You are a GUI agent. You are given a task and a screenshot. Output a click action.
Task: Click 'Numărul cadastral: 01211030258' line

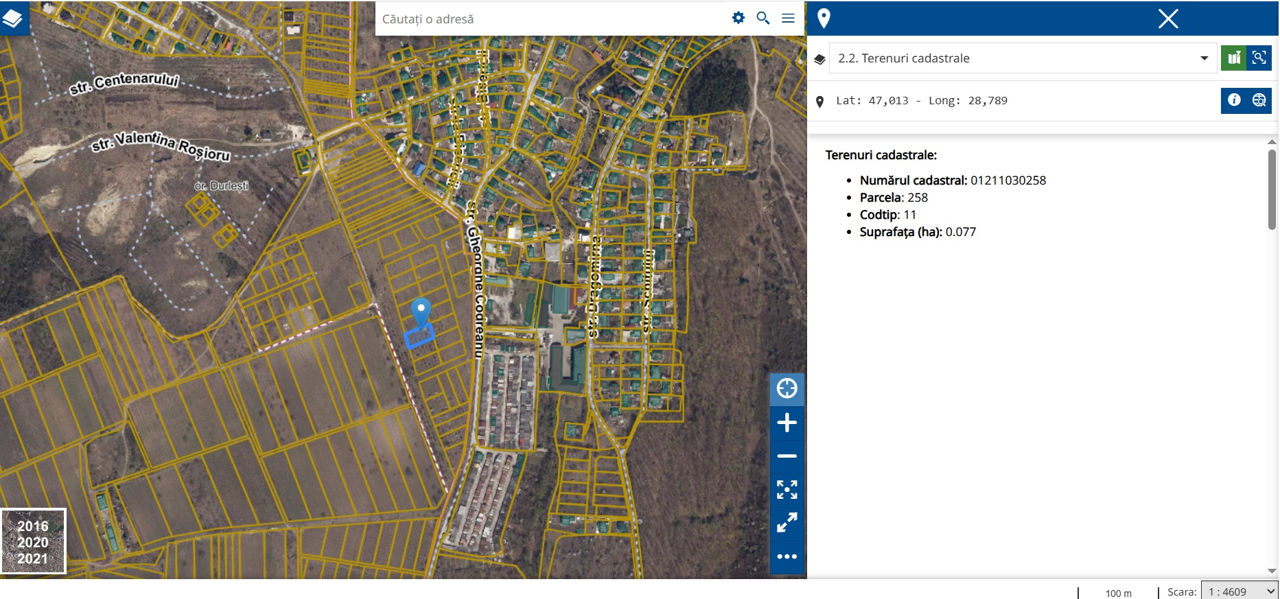(x=953, y=180)
